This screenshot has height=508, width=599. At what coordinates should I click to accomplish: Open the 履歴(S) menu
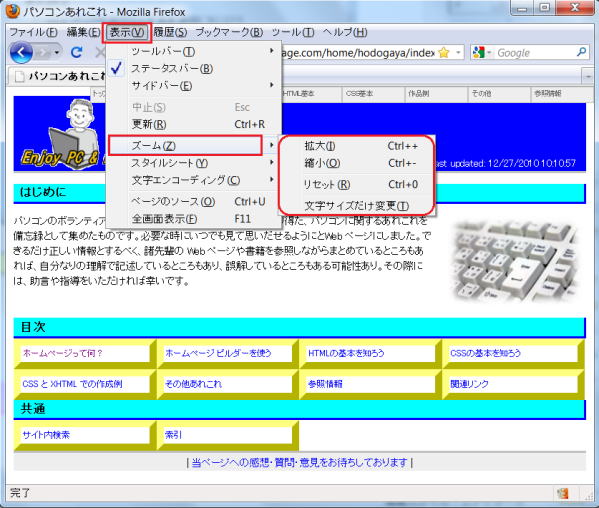170,32
